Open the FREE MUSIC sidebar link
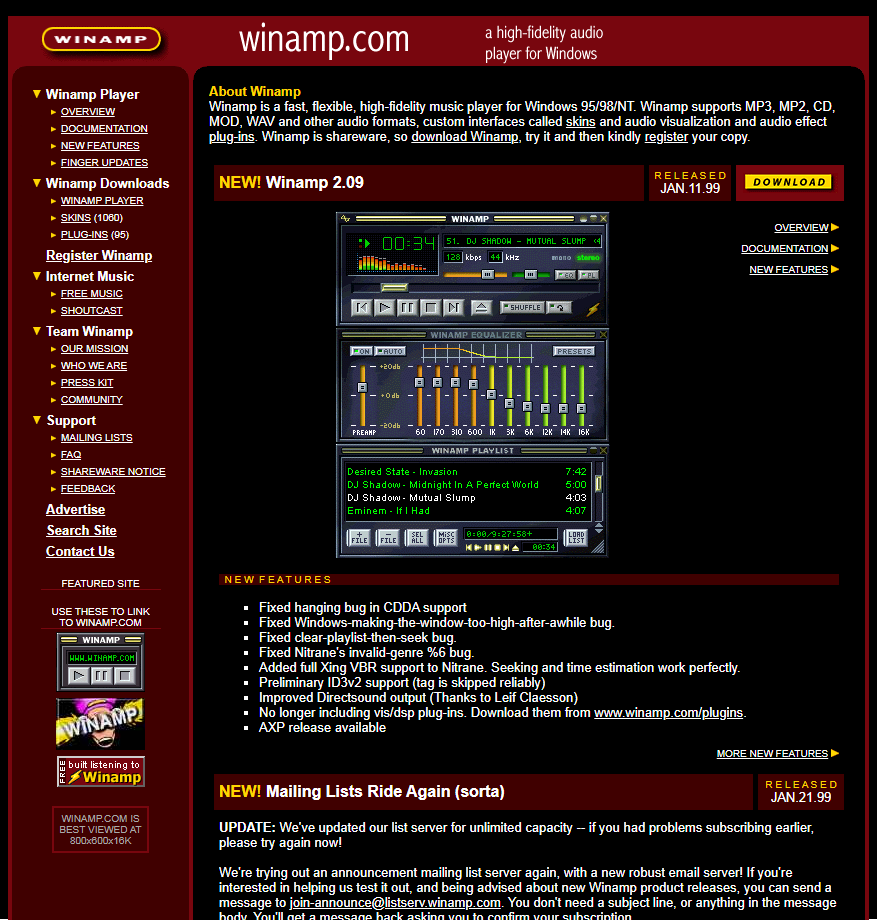The width and height of the screenshot is (877, 920). [92, 293]
